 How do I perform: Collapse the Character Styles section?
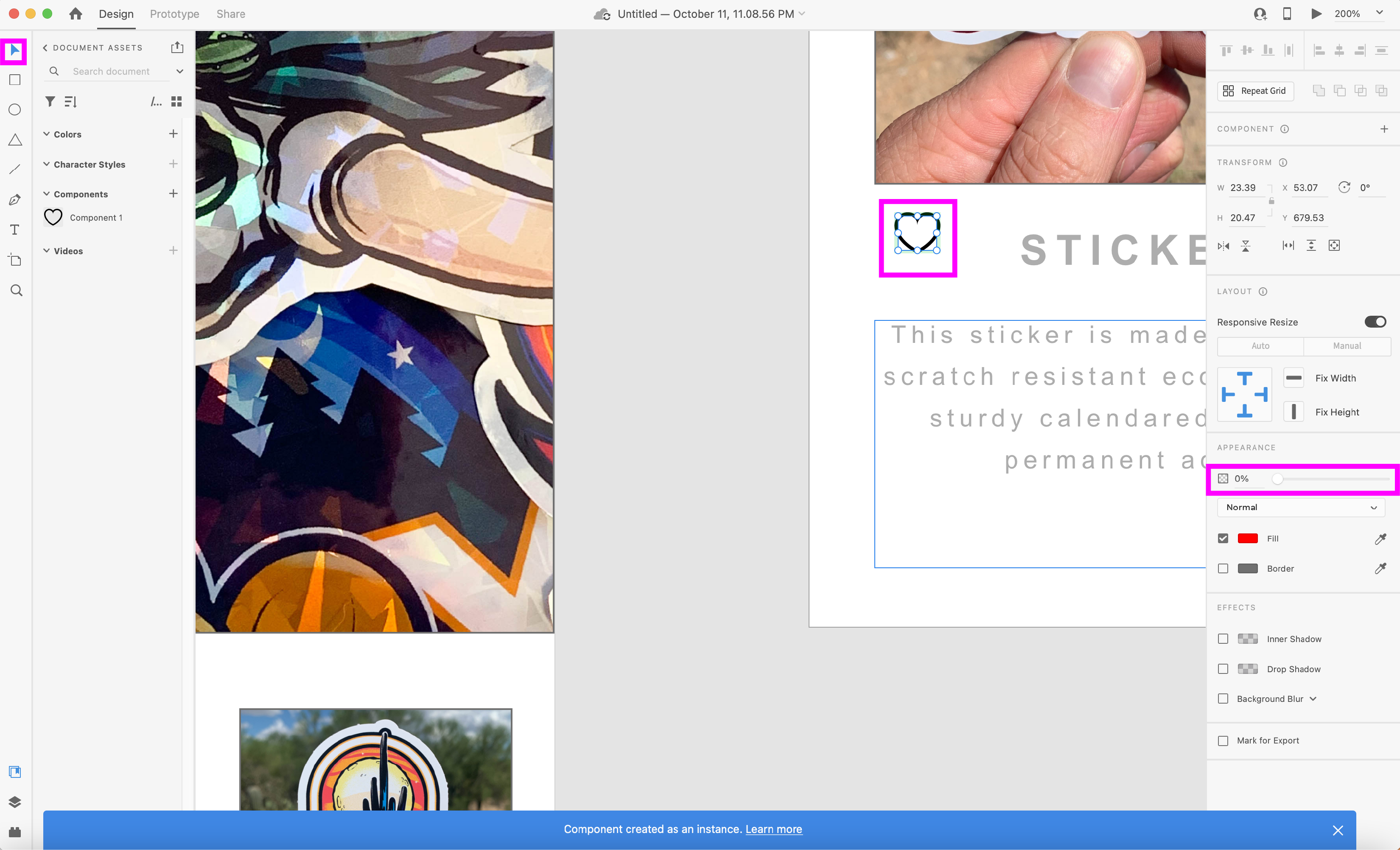(x=47, y=164)
